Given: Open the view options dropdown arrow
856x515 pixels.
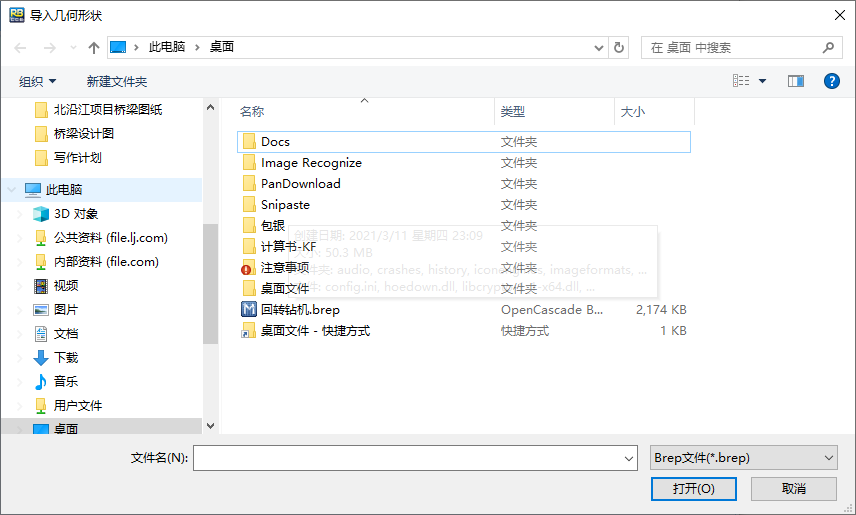Looking at the screenshot, I should point(763,81).
